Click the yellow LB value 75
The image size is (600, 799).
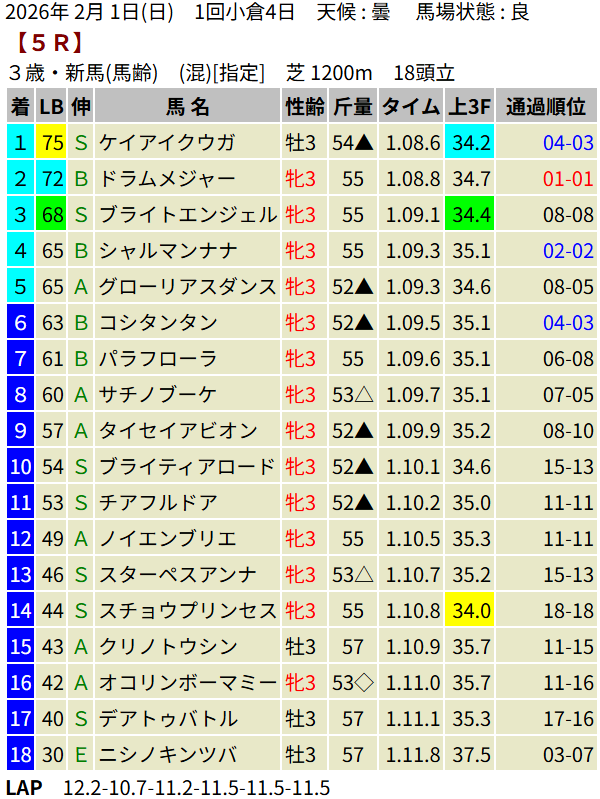click(x=52, y=143)
